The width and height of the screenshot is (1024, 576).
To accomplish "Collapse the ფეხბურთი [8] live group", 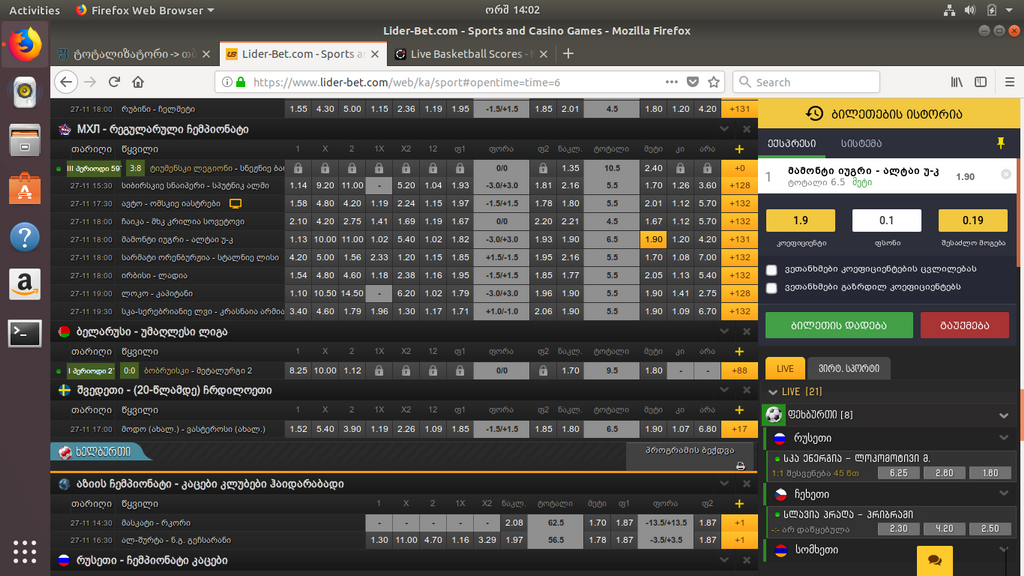I will pyautogui.click(x=1004, y=415).
